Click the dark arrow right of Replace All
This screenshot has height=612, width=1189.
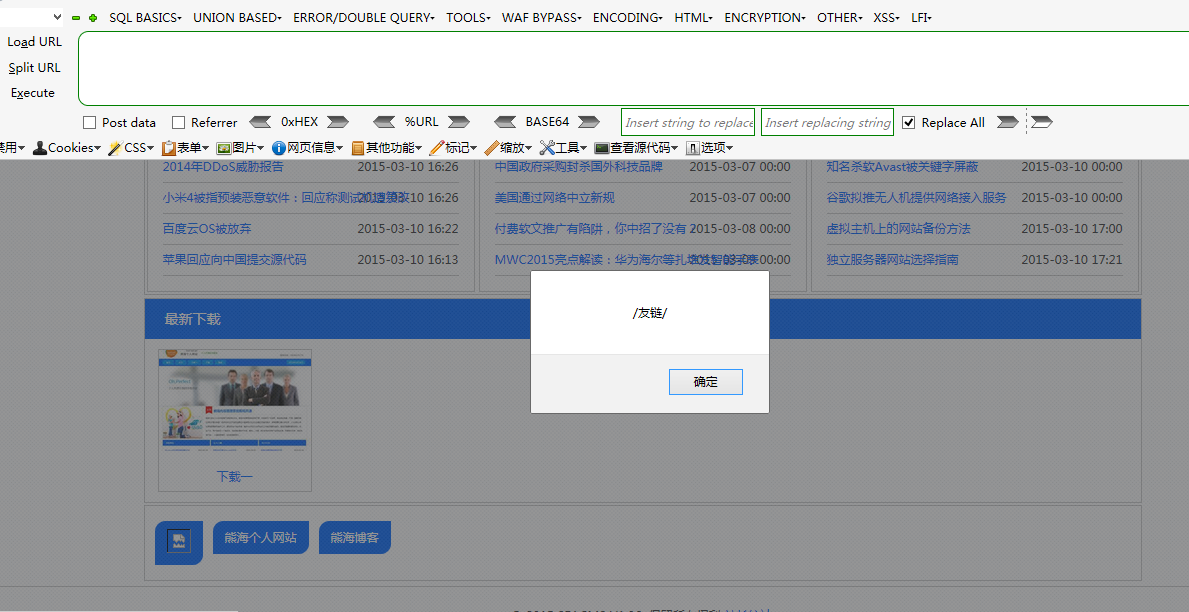pyautogui.click(x=1007, y=122)
